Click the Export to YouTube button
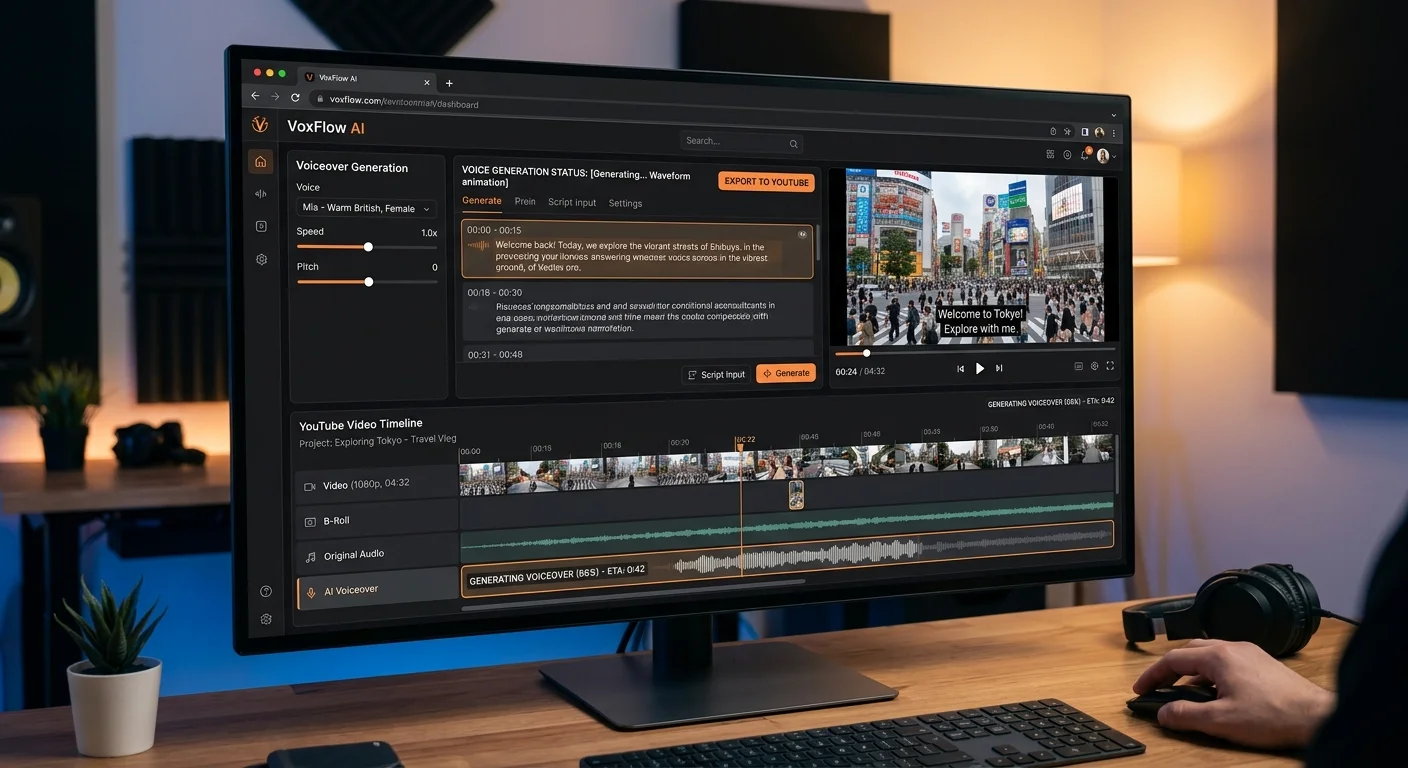1408x768 pixels. [766, 182]
